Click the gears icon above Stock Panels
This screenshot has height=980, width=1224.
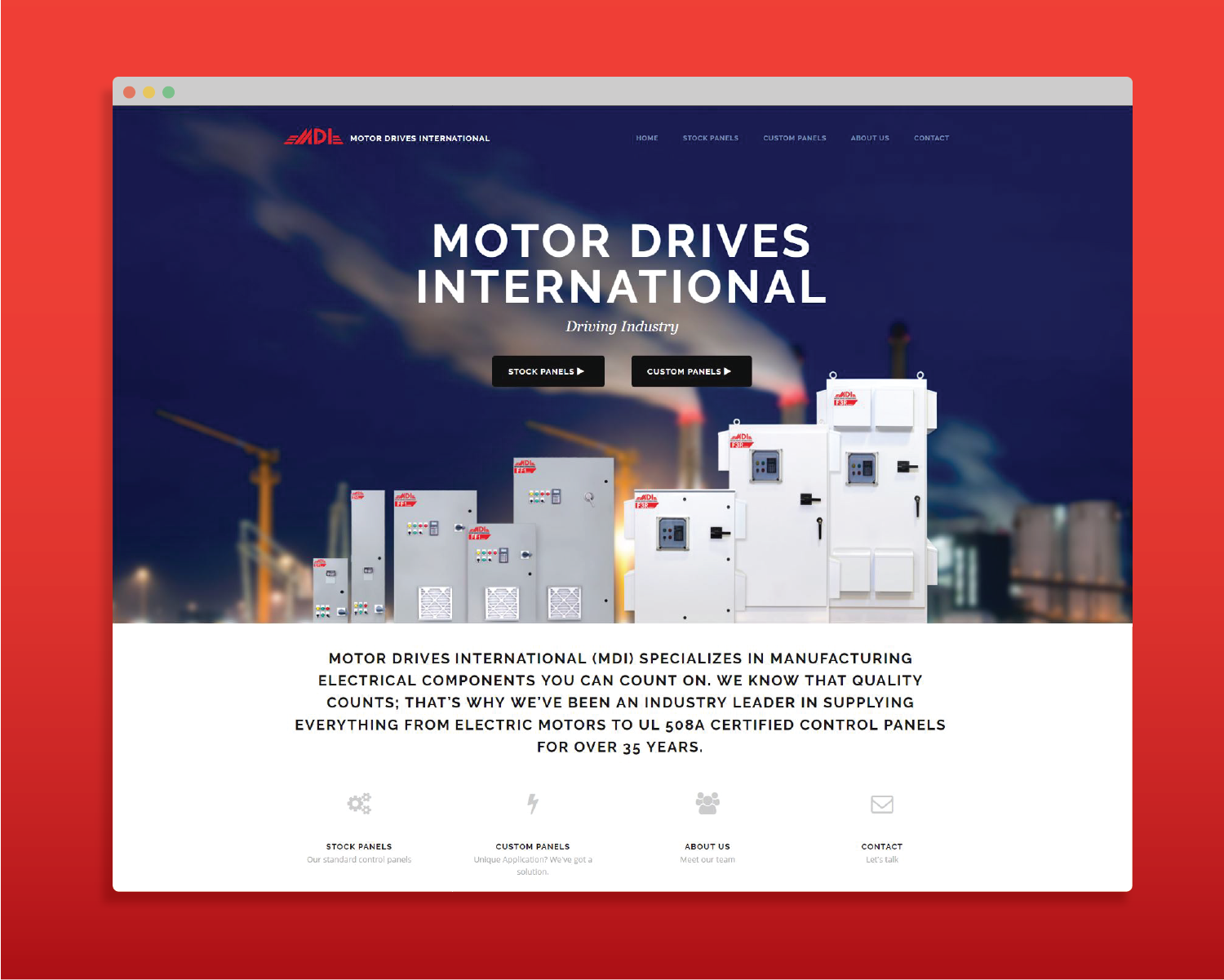tap(359, 804)
